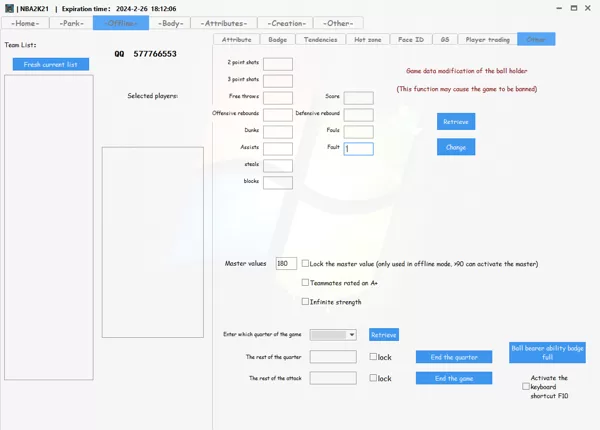Open the Badge sub-tab

(277, 39)
